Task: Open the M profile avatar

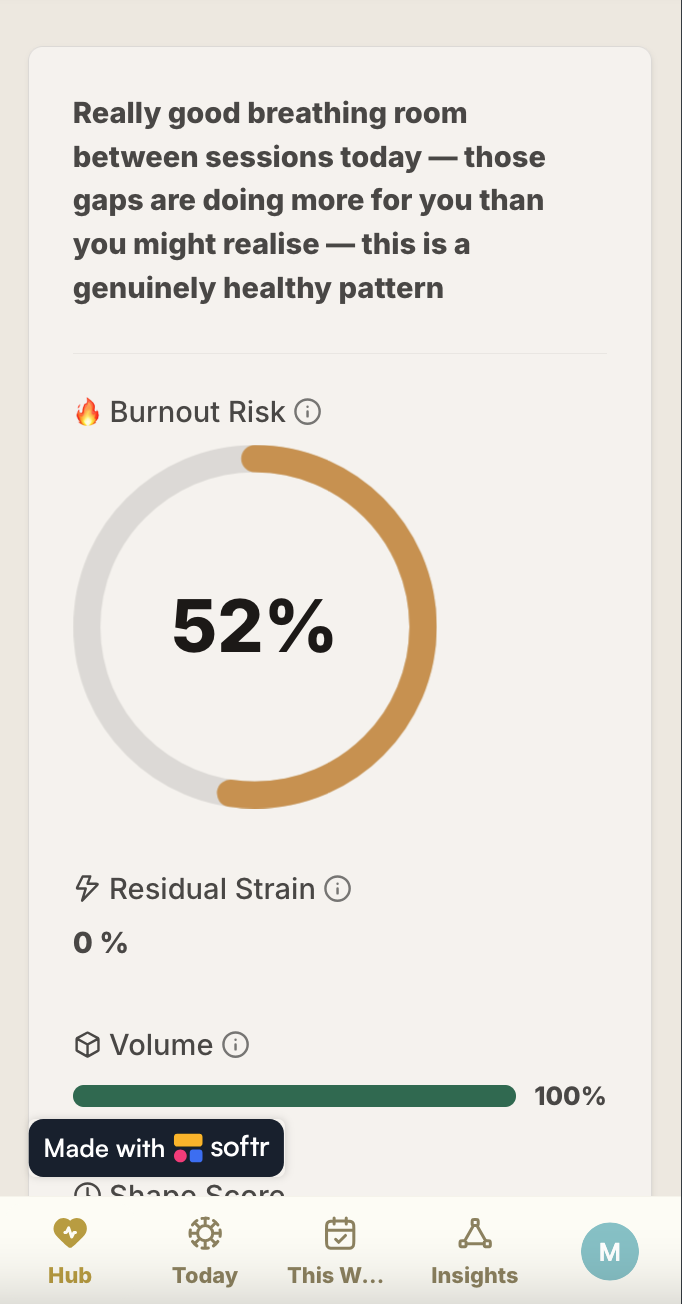Action: click(609, 1251)
